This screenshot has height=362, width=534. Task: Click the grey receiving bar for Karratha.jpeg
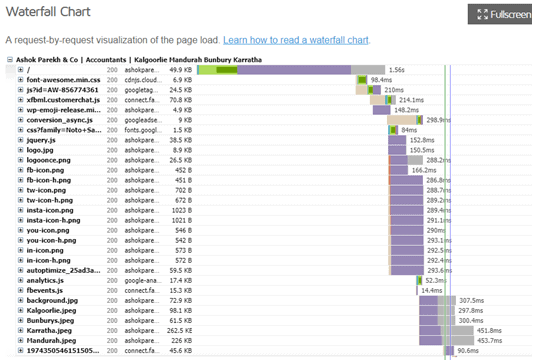[x=457, y=330]
